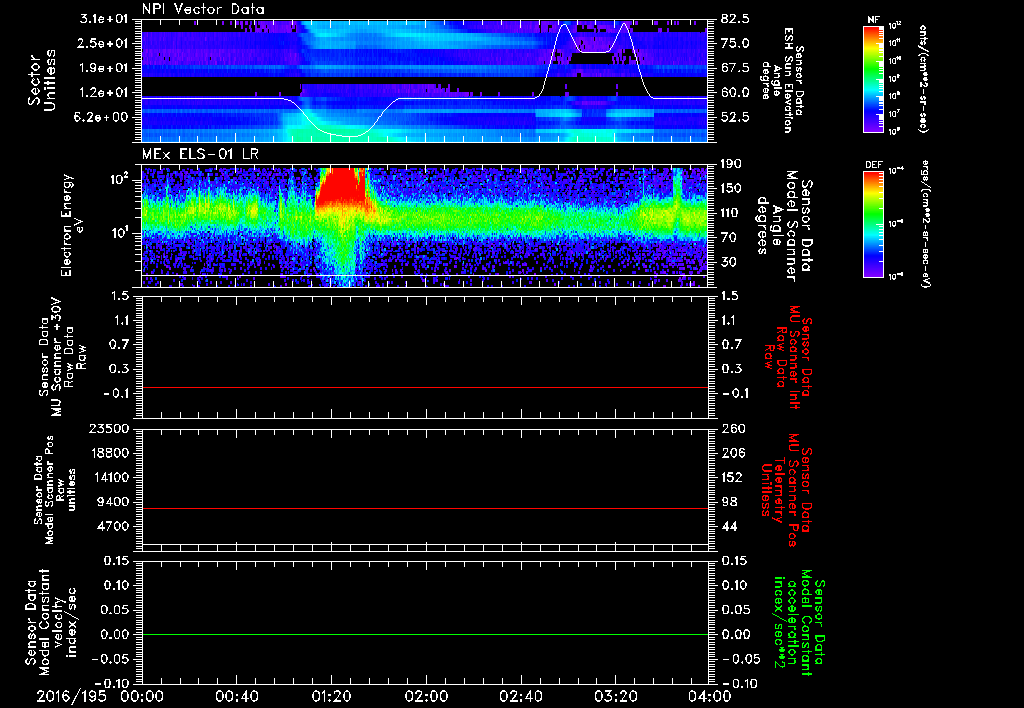Screen dimensions: 1024x708
Task: Click the red high-flux burst in the ELS spectrogram
Action: click(x=340, y=188)
